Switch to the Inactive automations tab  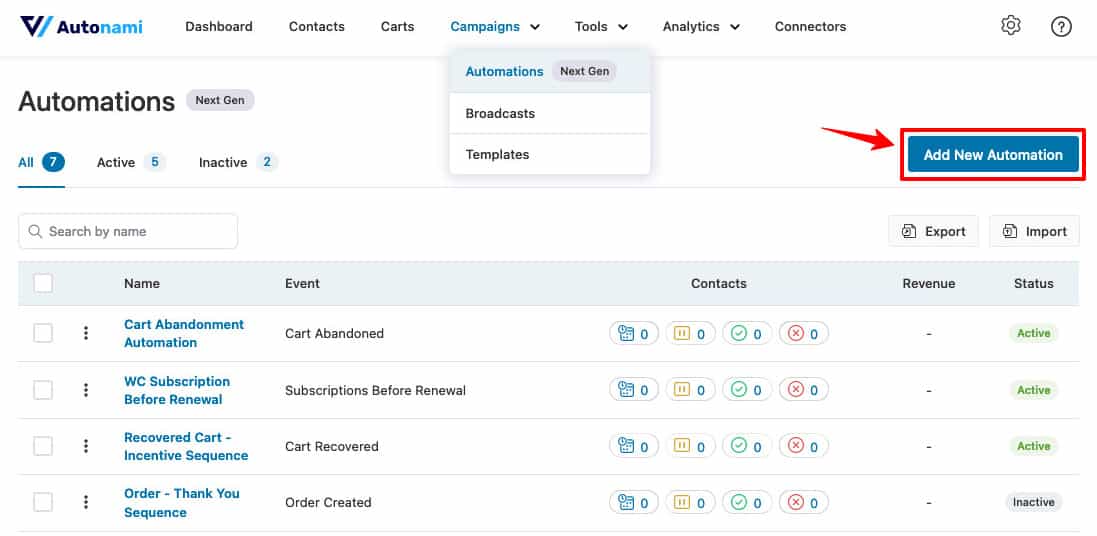click(238, 162)
